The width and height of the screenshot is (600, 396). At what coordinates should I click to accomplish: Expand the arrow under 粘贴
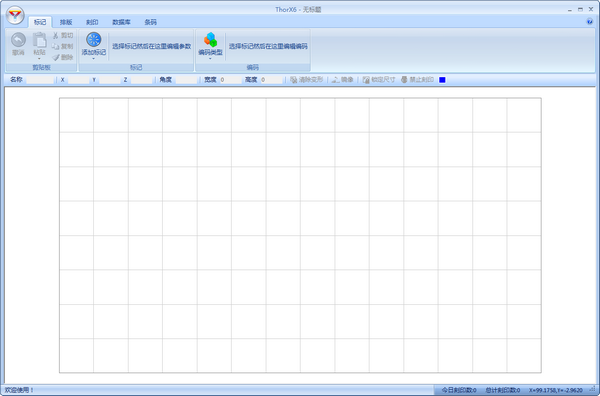point(39,59)
